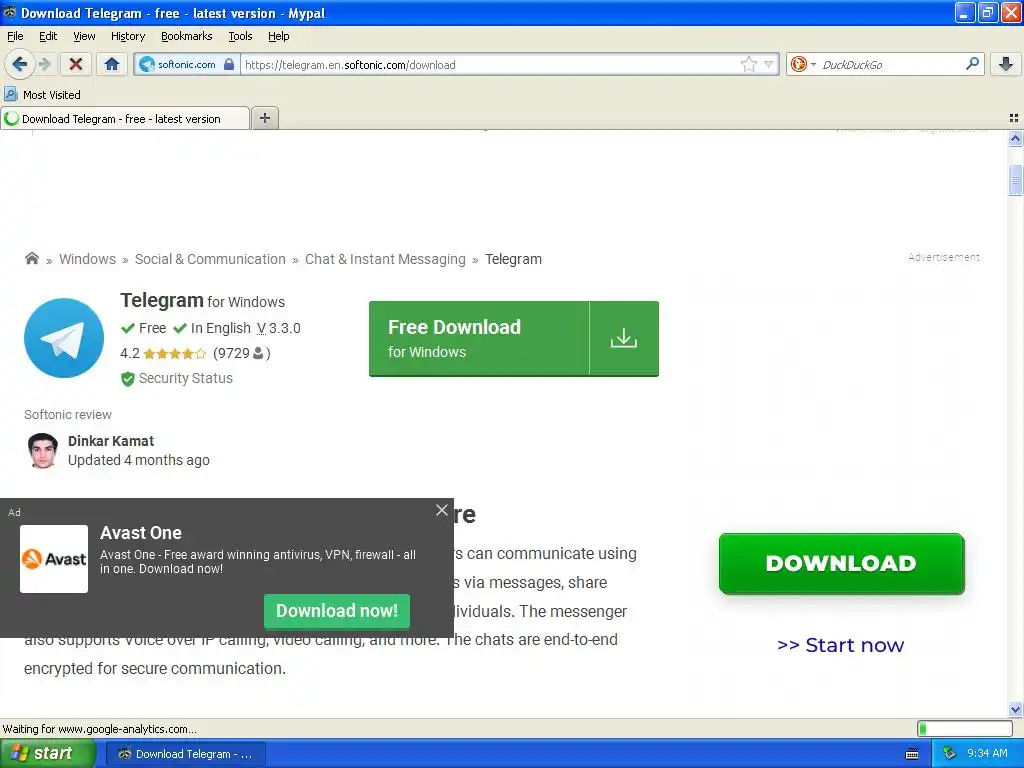Click the Security Status shield icon
This screenshot has height=768, width=1024.
[x=127, y=379]
